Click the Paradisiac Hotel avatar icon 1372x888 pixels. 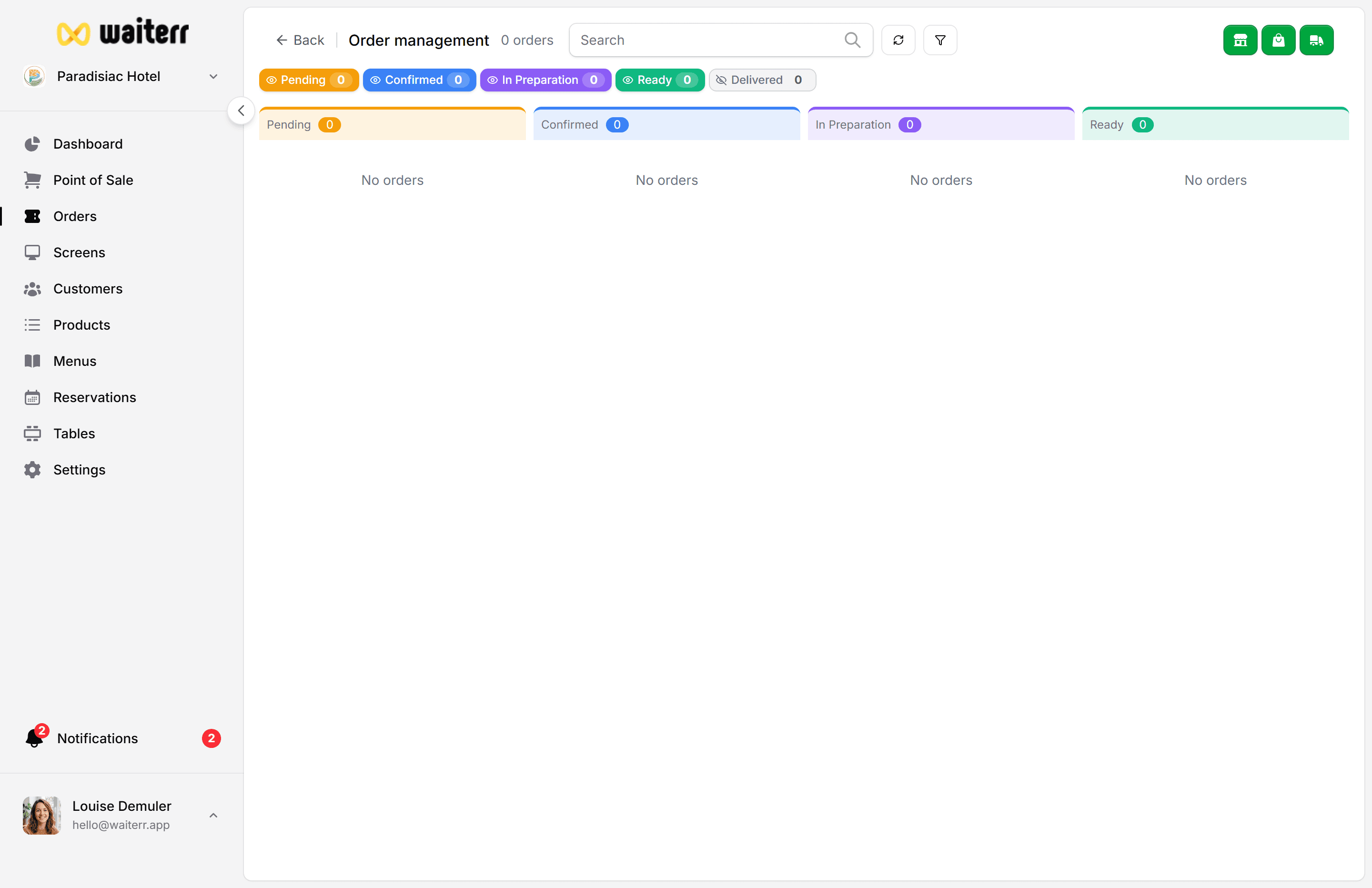tap(35, 76)
